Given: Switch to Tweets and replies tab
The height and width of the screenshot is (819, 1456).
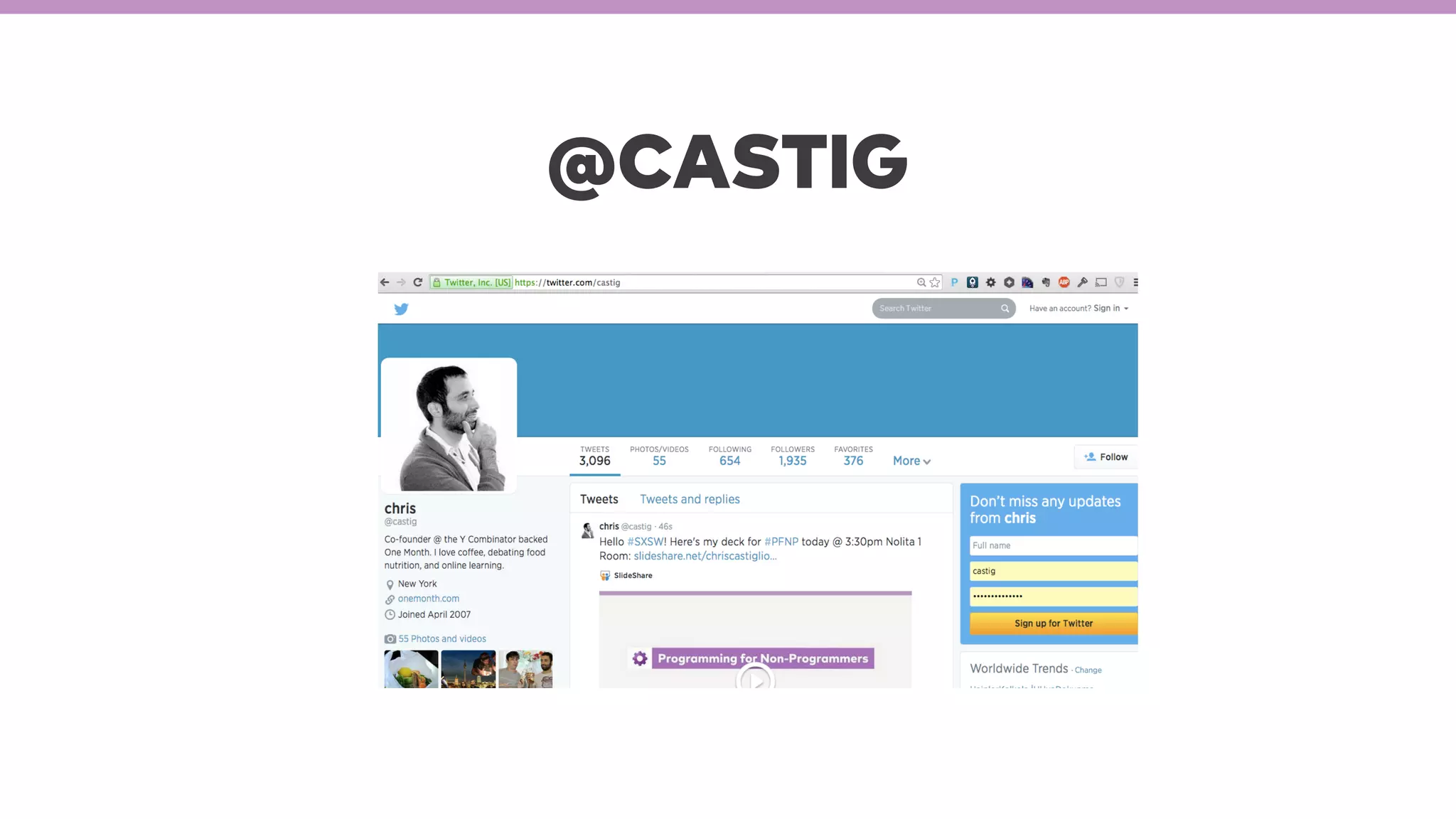Looking at the screenshot, I should [690, 499].
